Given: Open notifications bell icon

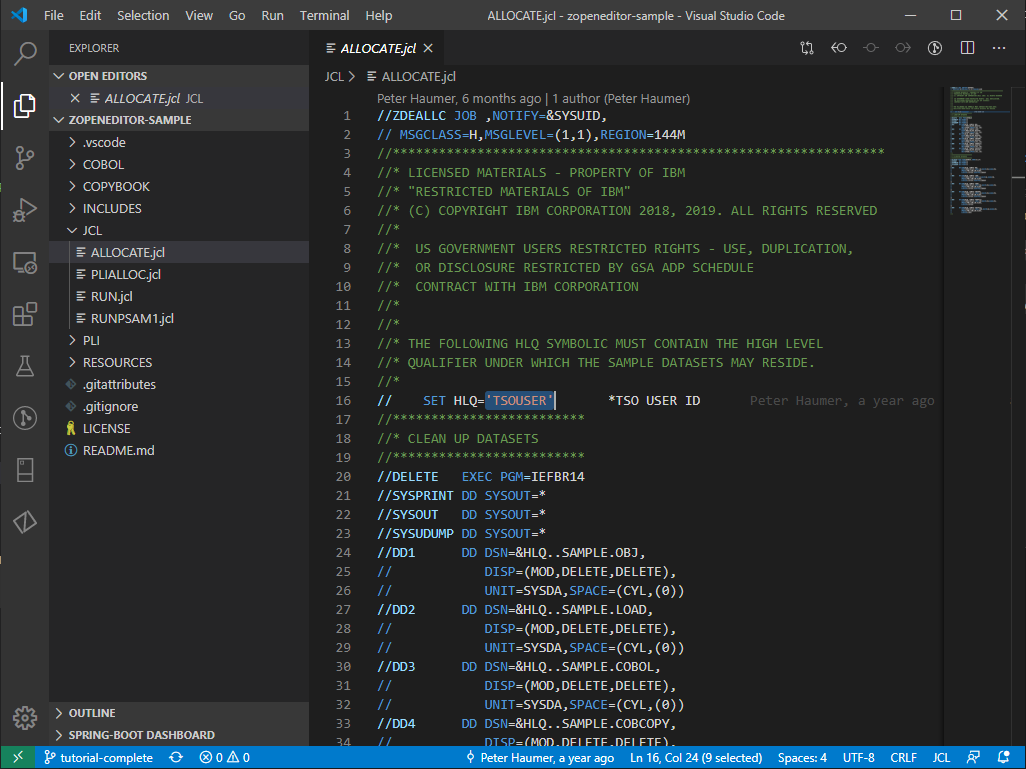Looking at the screenshot, I should click(x=1004, y=757).
